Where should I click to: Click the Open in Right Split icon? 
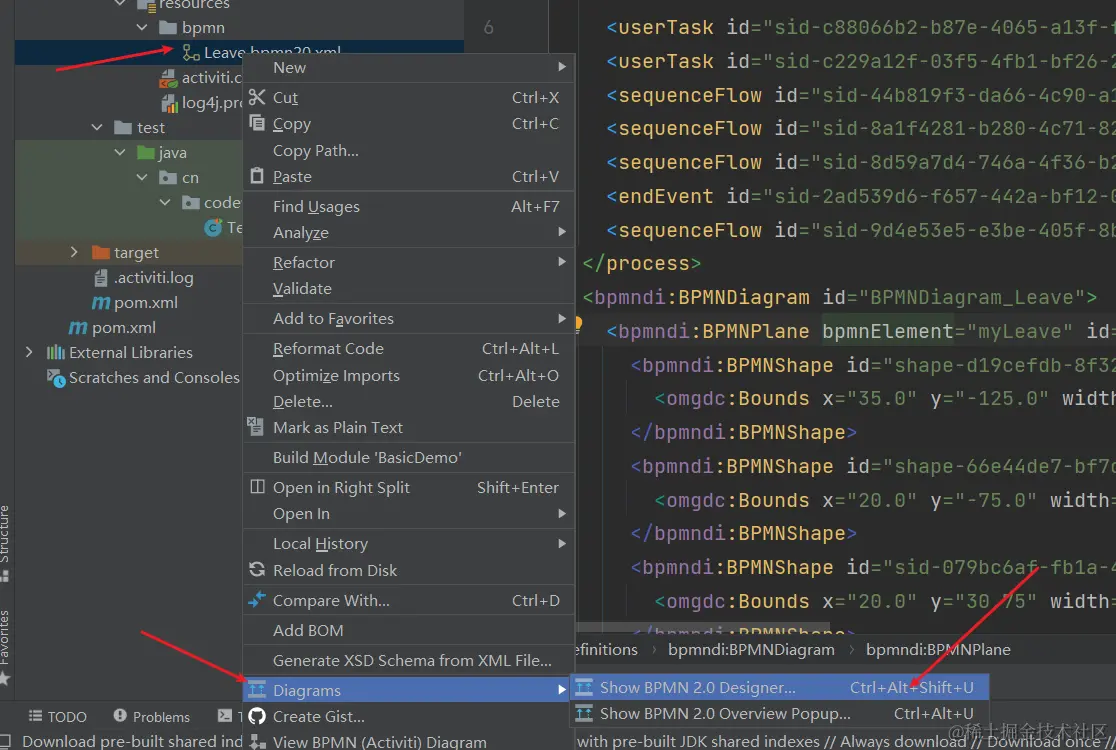tap(257, 487)
